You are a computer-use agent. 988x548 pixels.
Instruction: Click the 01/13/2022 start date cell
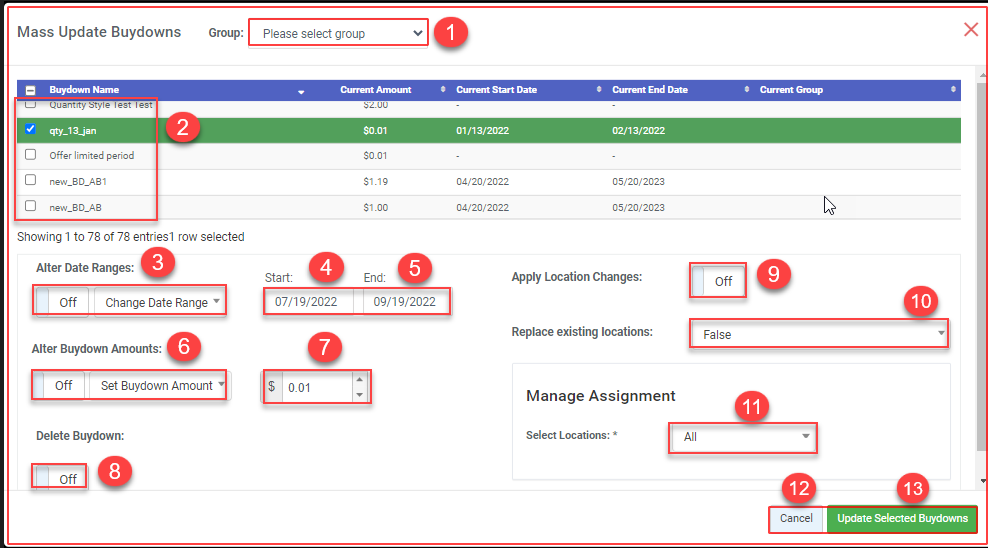coord(483,130)
